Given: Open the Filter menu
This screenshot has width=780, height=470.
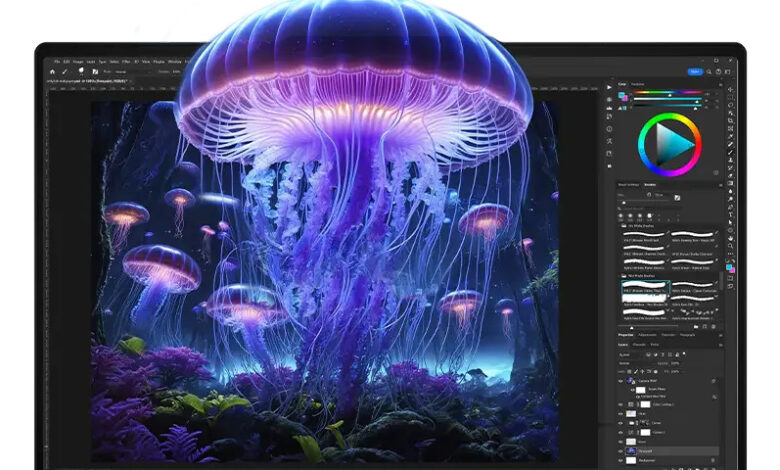Looking at the screenshot, I should click(x=126, y=62).
